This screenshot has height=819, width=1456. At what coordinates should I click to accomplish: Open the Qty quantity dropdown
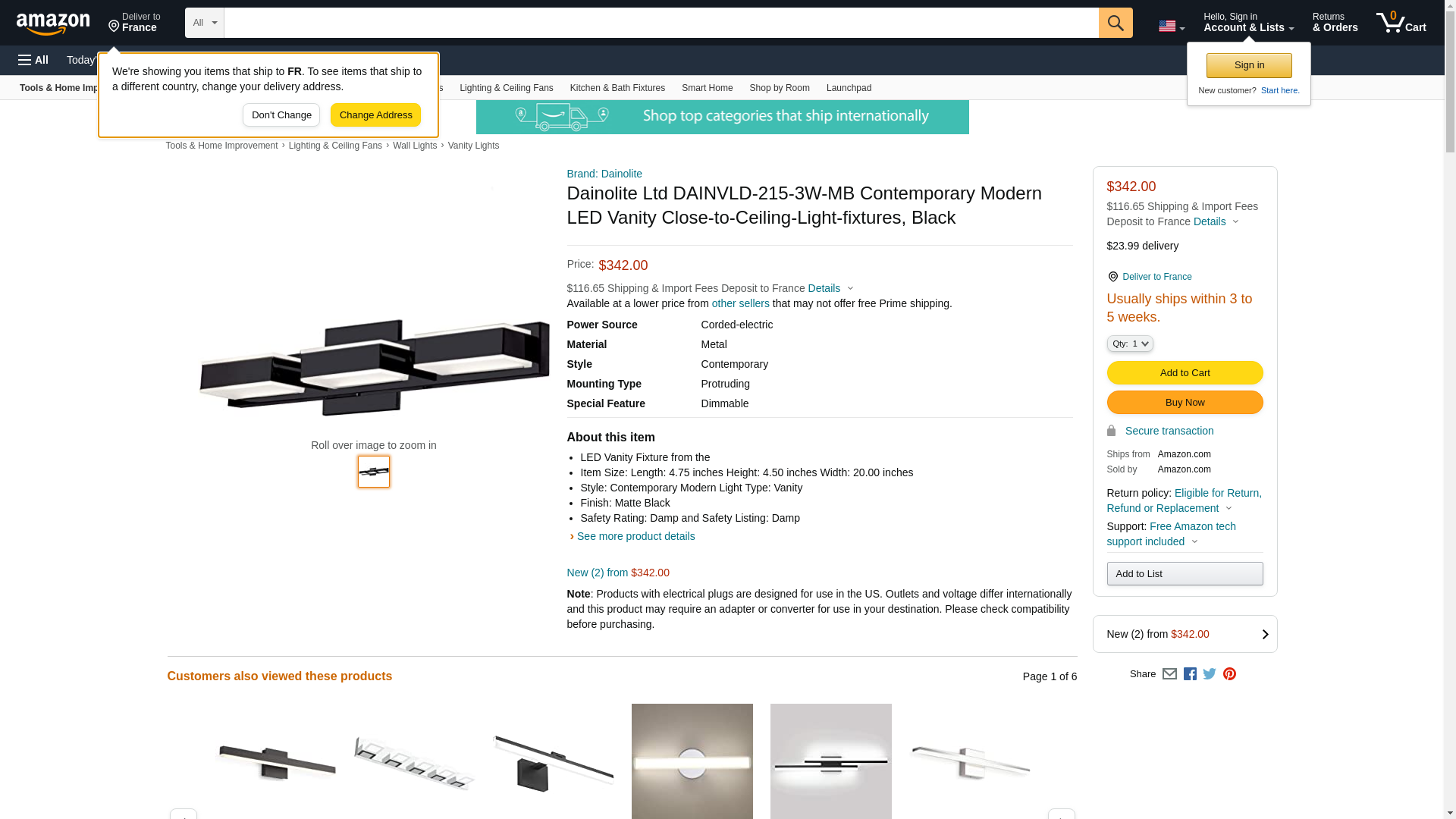1130,344
